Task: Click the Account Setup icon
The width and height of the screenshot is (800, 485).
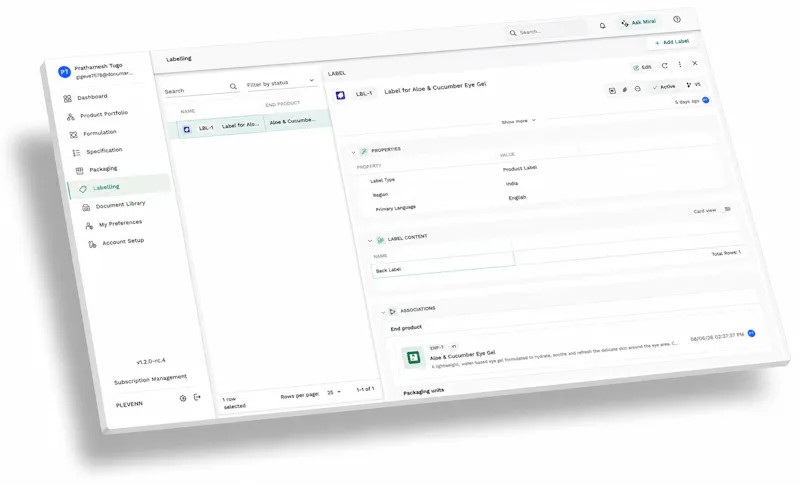Action: click(92, 244)
